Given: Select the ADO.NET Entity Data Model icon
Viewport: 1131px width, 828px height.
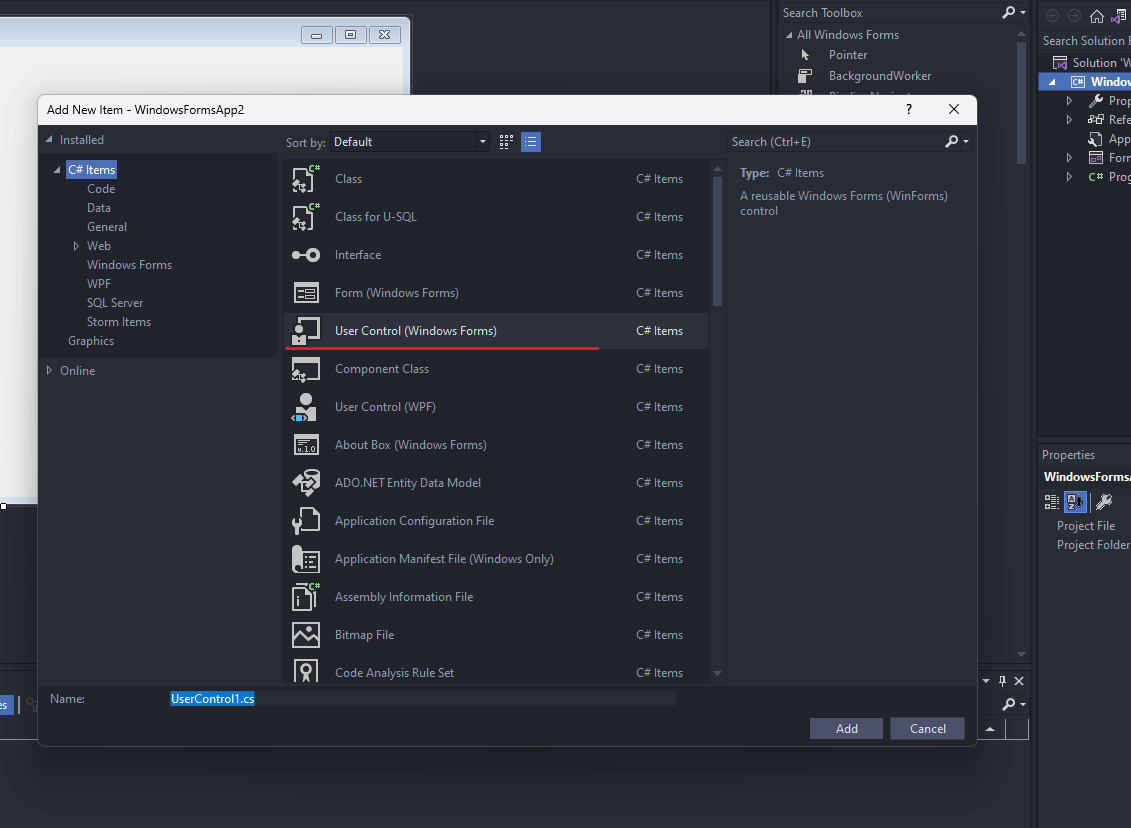Looking at the screenshot, I should pos(306,483).
